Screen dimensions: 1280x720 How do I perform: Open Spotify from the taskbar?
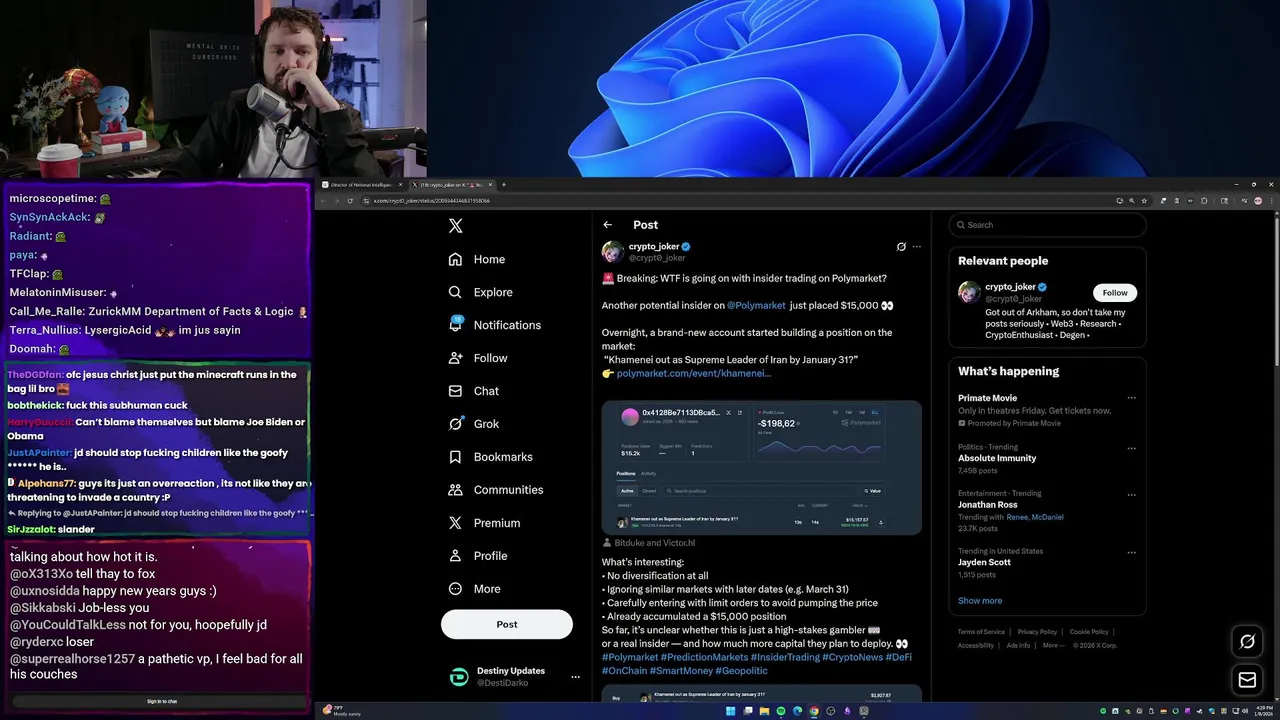[x=781, y=711]
